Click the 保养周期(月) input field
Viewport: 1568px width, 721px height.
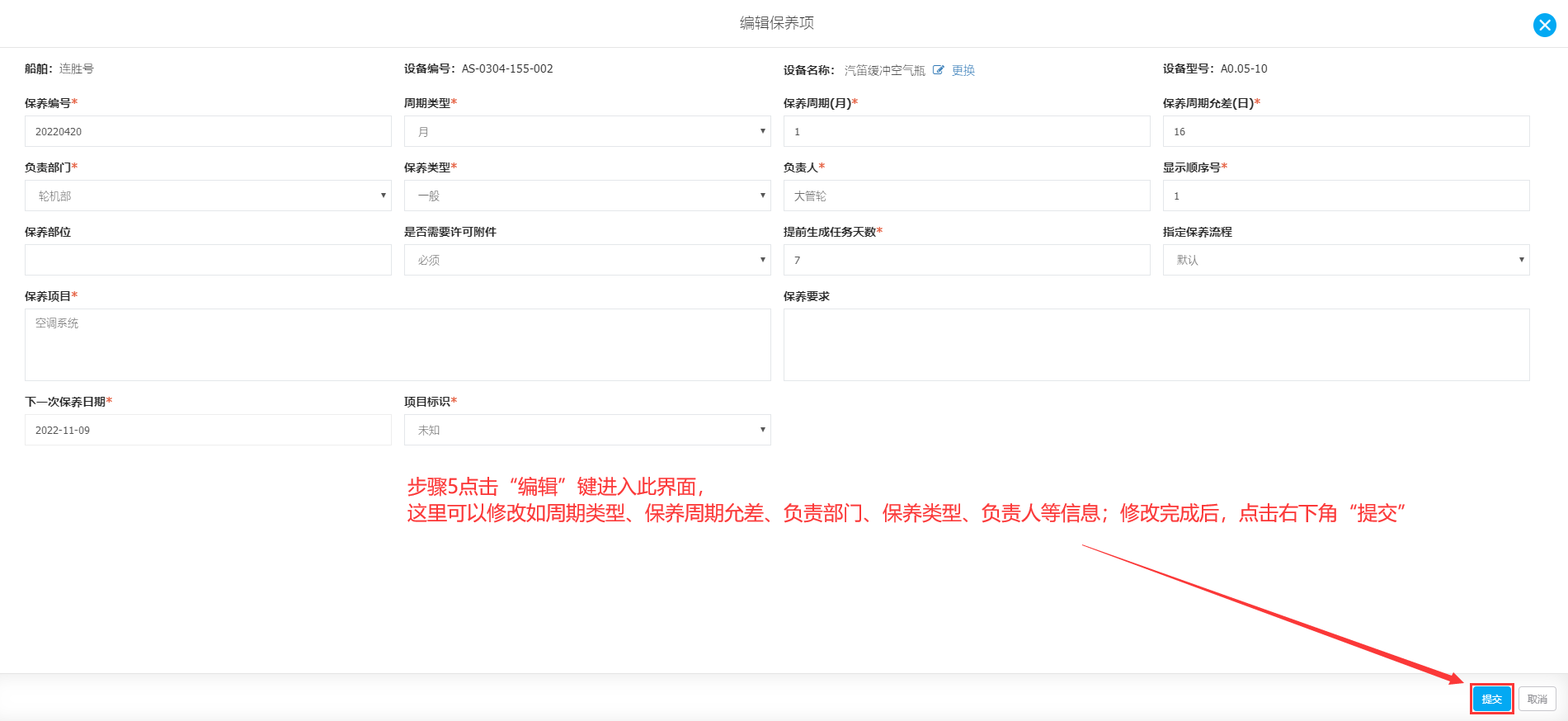(x=967, y=131)
